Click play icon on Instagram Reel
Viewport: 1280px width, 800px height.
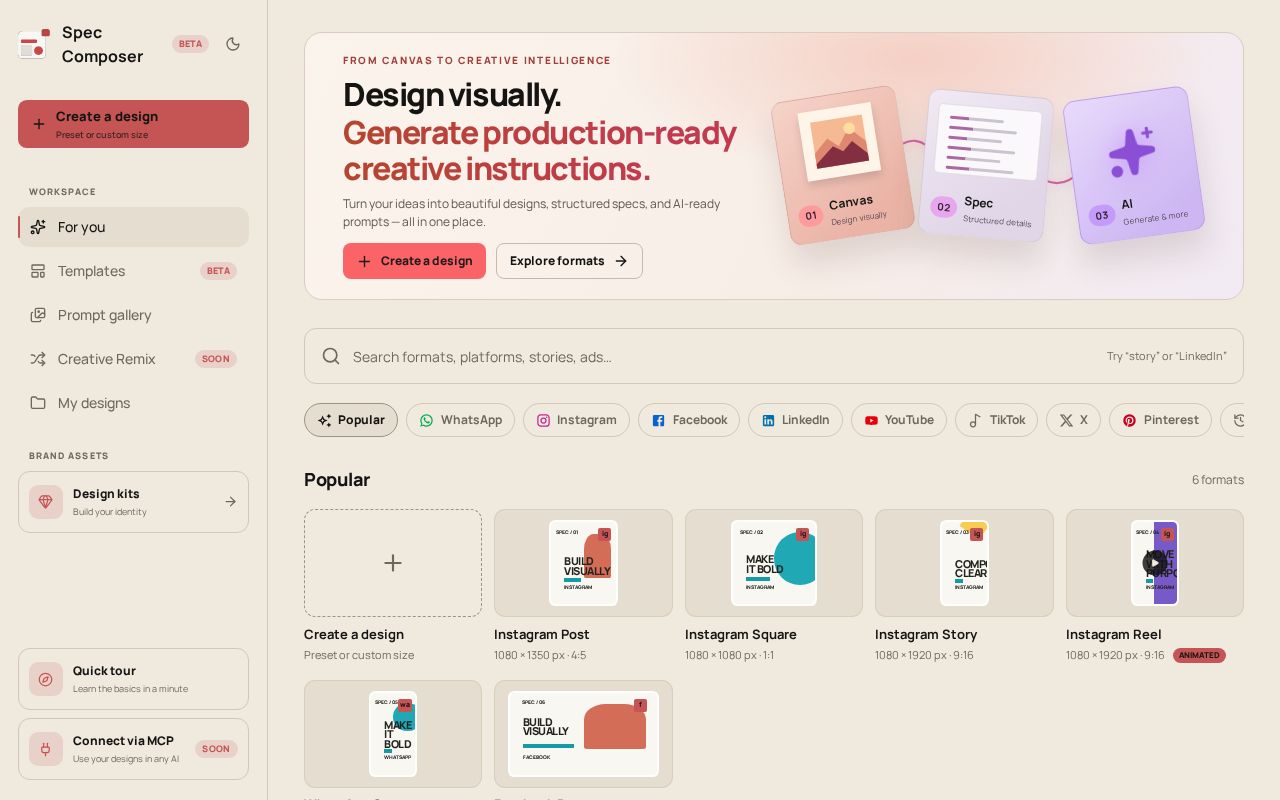click(1154, 563)
